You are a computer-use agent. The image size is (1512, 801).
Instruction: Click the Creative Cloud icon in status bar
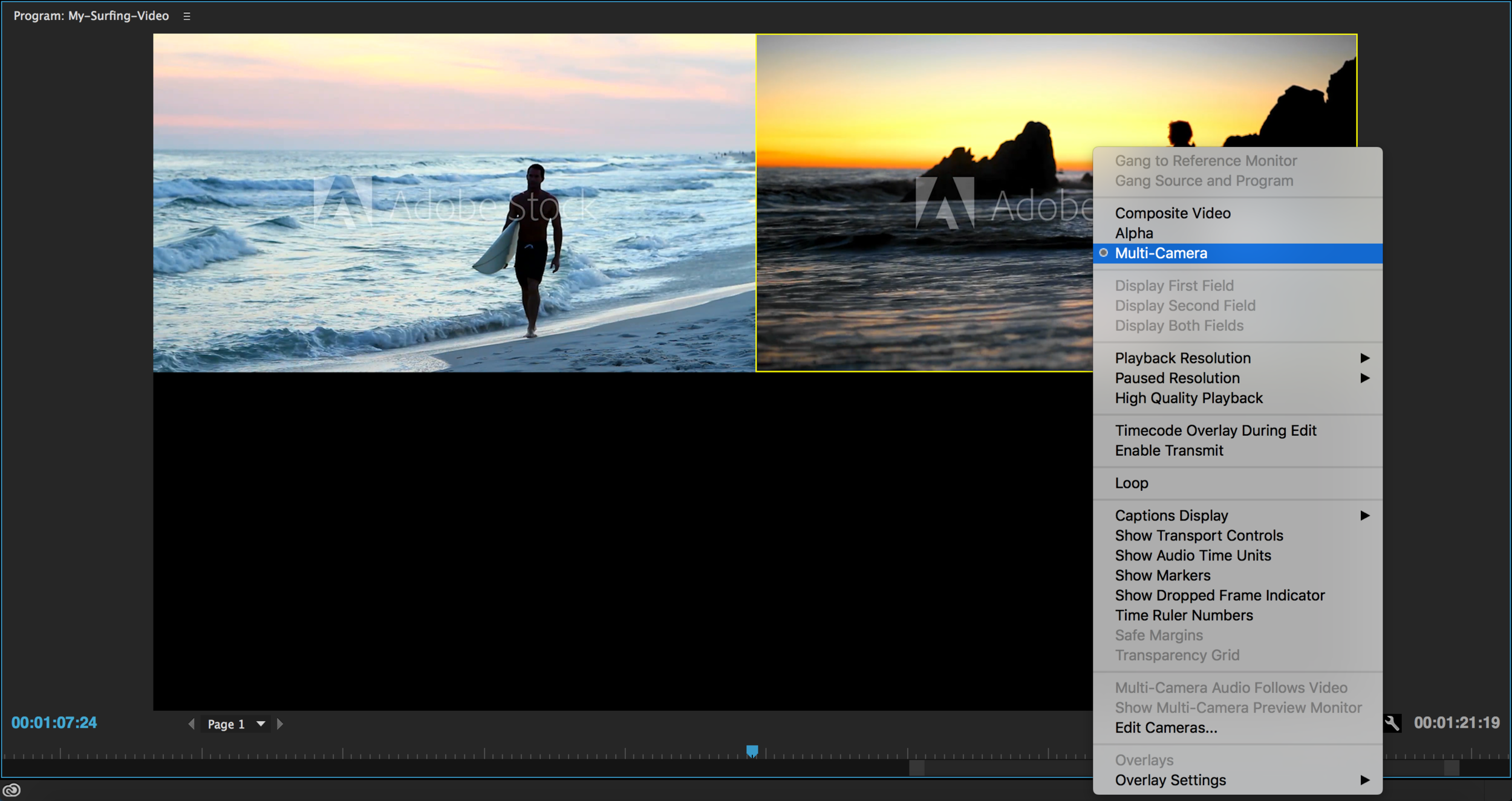click(11, 790)
